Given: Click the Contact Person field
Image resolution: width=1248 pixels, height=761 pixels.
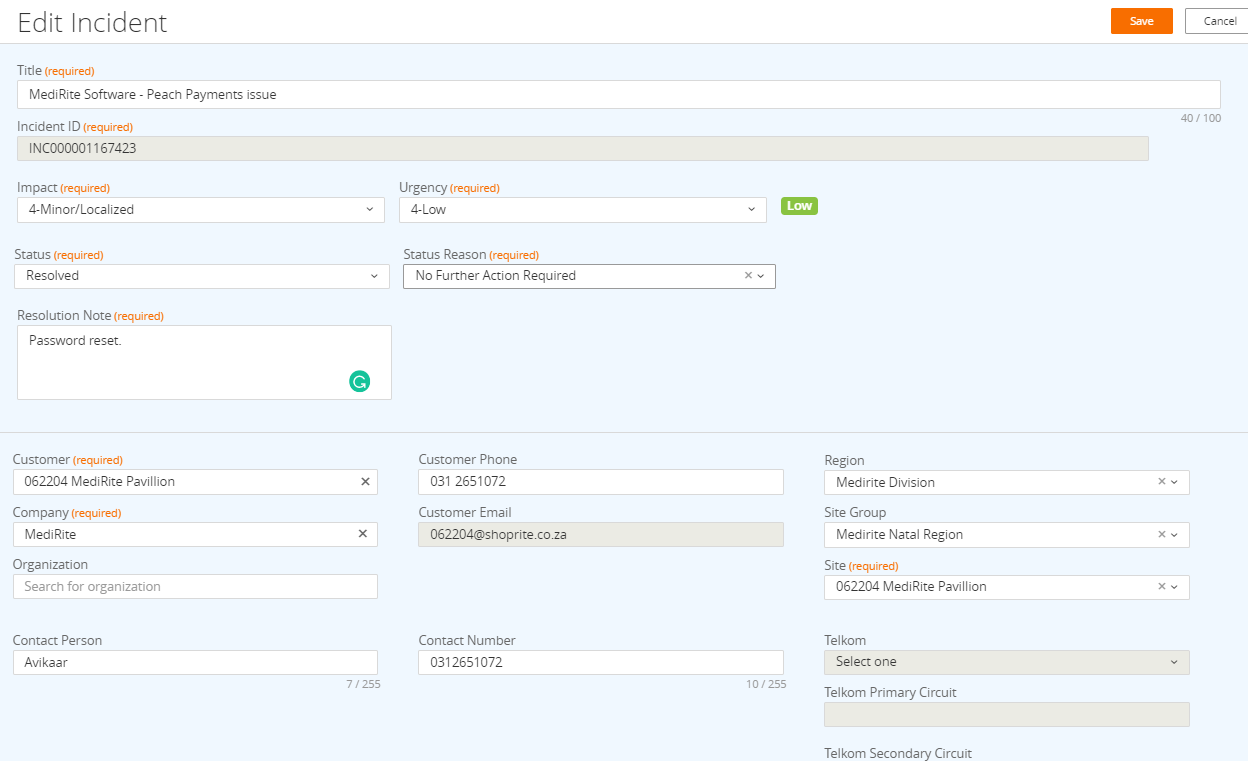Looking at the screenshot, I should 195,662.
